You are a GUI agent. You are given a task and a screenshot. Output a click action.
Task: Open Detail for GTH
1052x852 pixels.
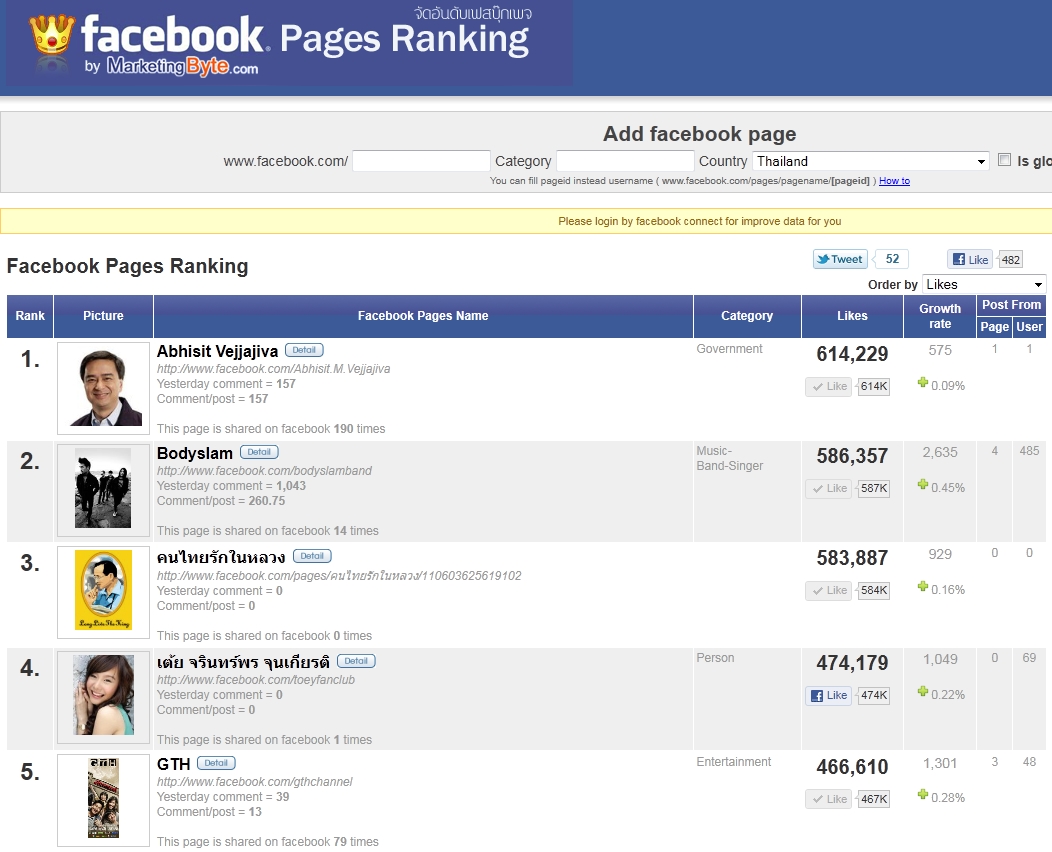click(x=216, y=763)
